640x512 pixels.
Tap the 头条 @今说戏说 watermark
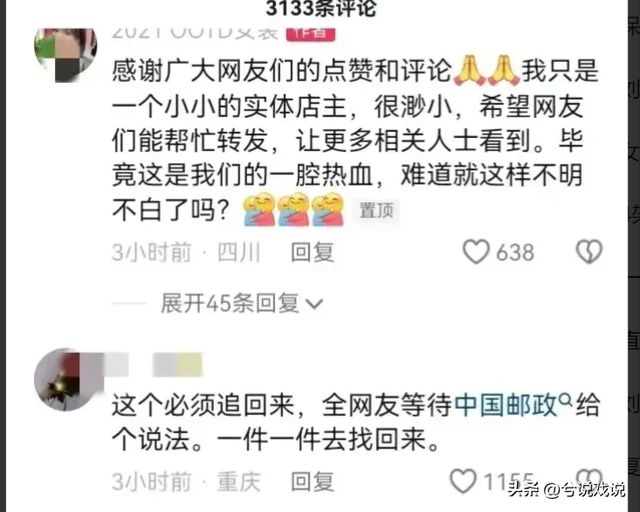pyautogui.click(x=566, y=489)
